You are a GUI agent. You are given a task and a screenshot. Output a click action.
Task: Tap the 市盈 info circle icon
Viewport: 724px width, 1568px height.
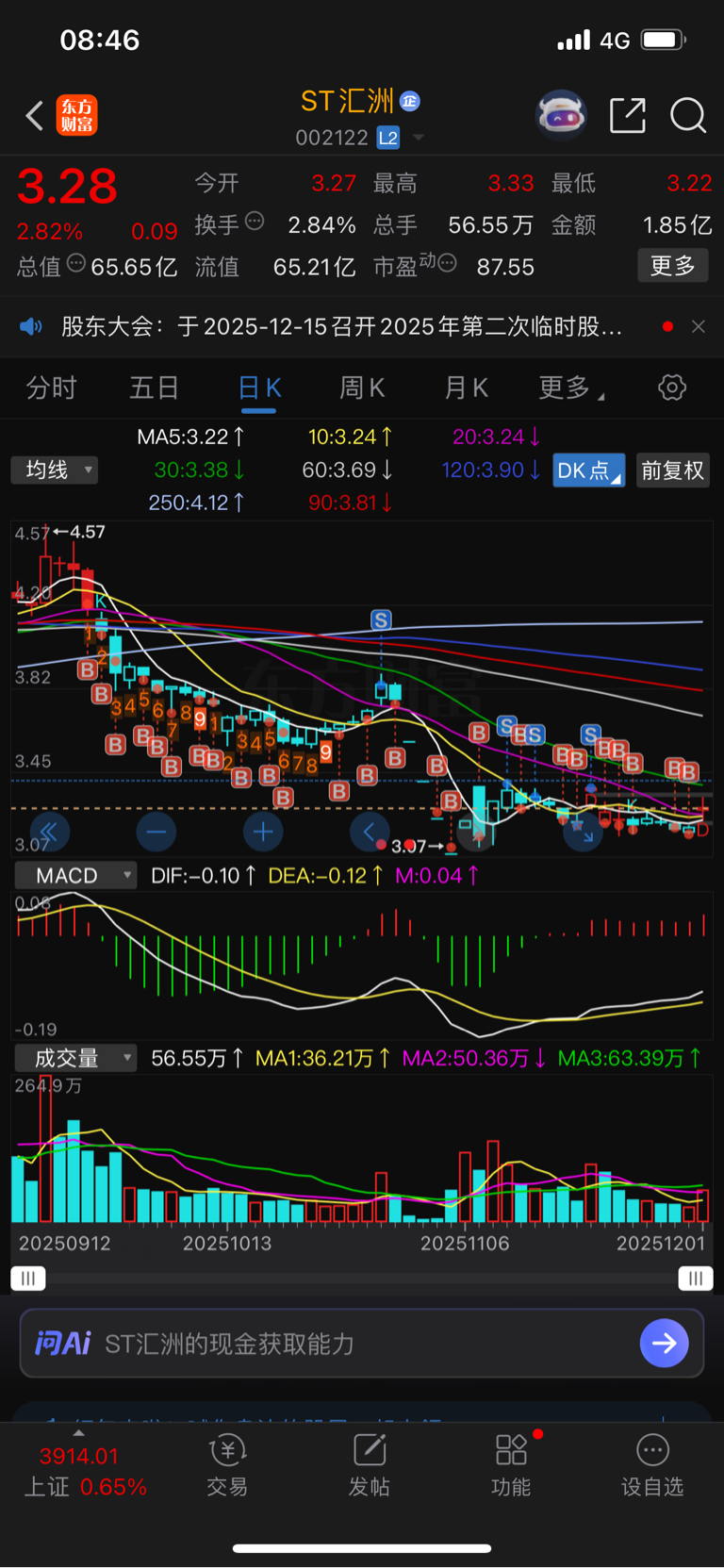448,263
